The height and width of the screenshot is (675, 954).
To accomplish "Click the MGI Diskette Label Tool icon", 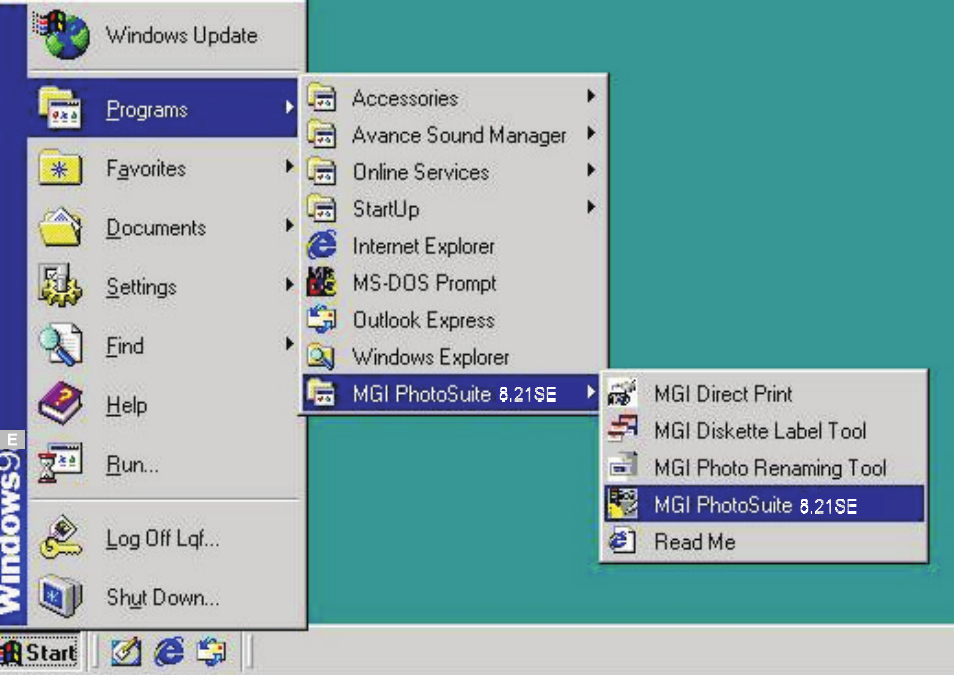I will tap(622, 430).
